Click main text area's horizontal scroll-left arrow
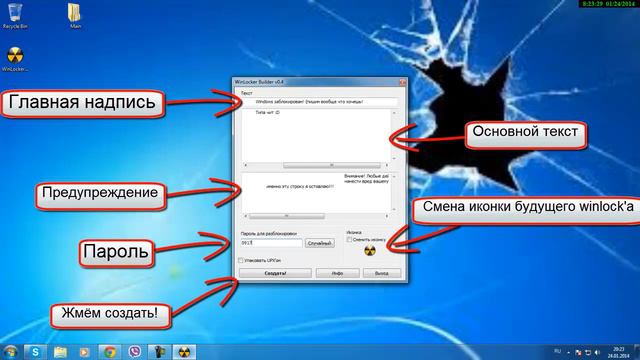This screenshot has height=360, width=640. [245, 165]
